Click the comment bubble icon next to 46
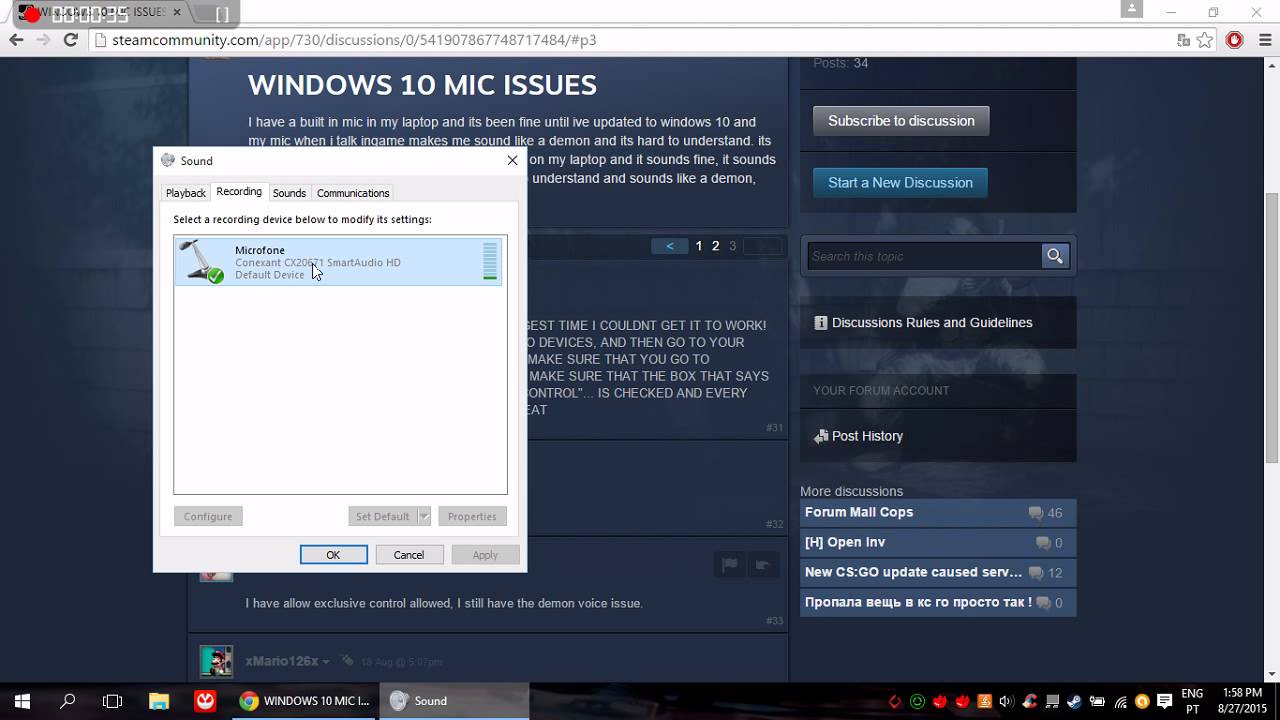Viewport: 1280px width, 720px height. click(x=1035, y=513)
